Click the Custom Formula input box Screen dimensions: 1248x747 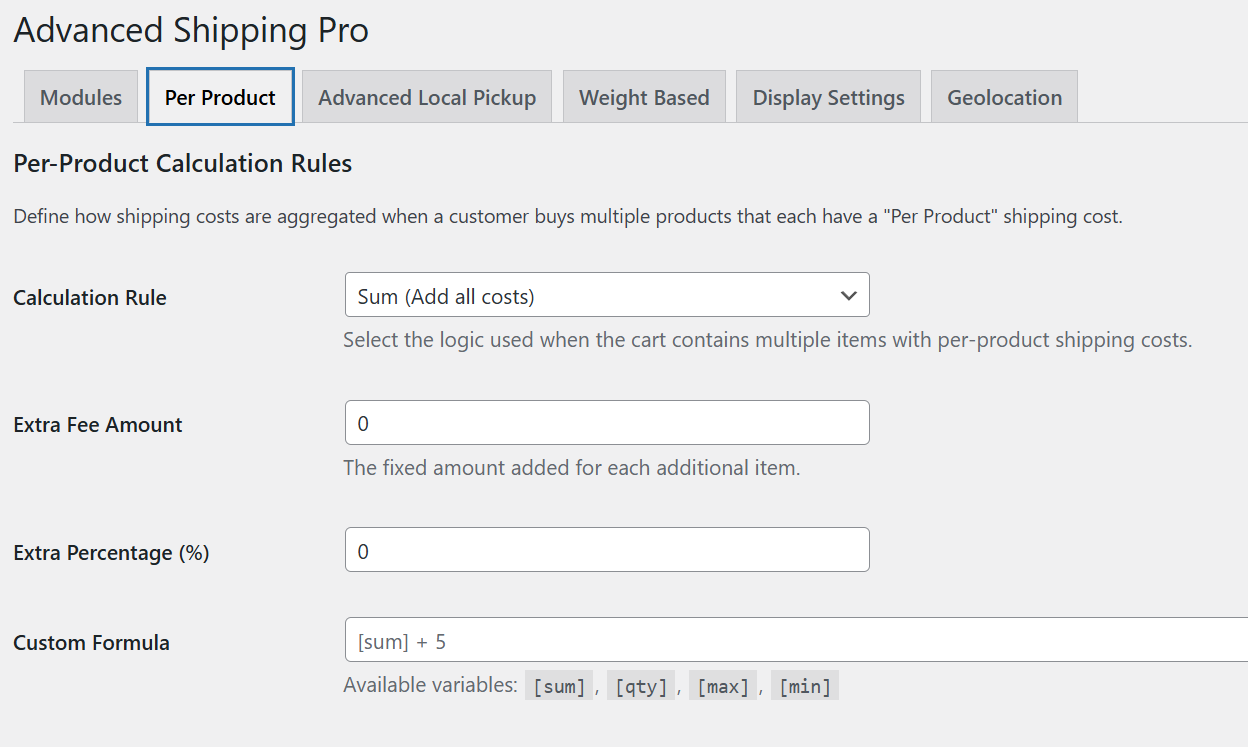[x=700, y=640]
